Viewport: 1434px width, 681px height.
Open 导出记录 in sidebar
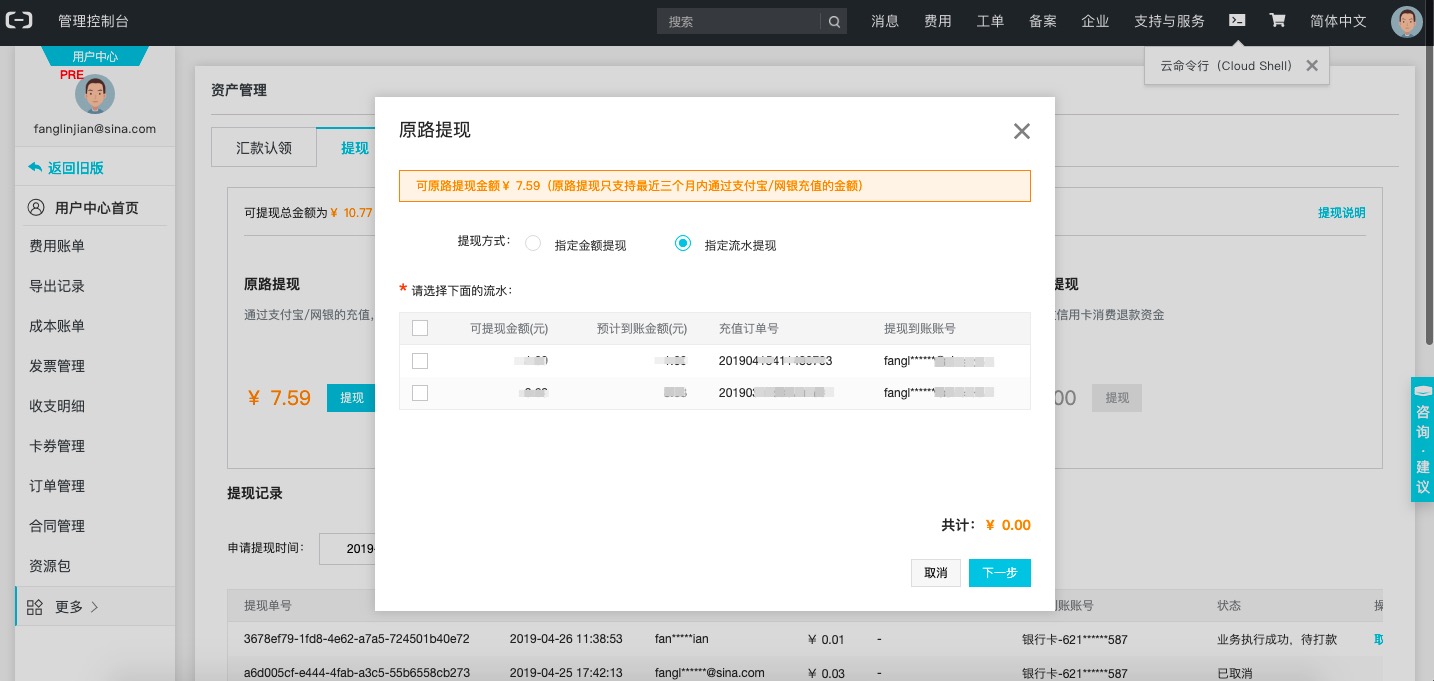(57, 286)
